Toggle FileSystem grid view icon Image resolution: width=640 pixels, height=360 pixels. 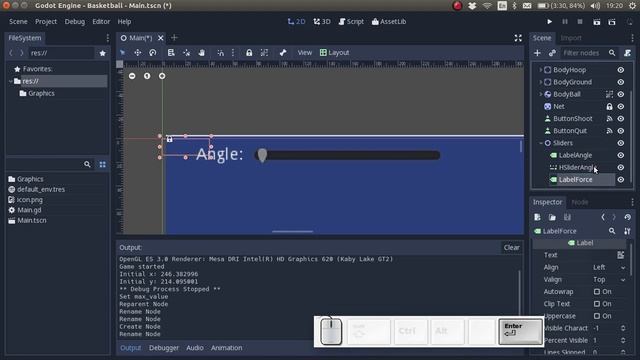[102, 164]
